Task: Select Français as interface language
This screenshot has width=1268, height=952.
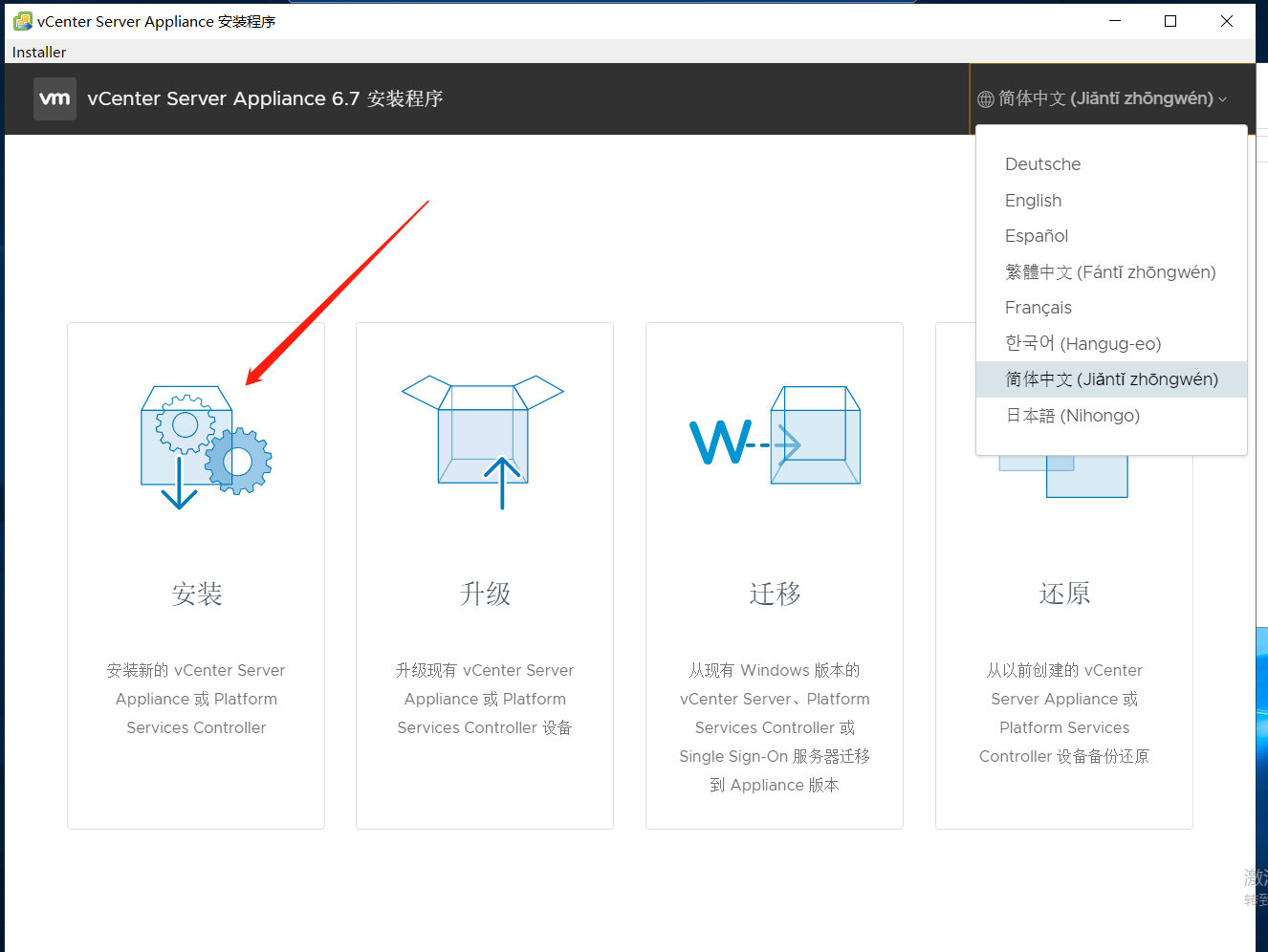Action: 1038,307
